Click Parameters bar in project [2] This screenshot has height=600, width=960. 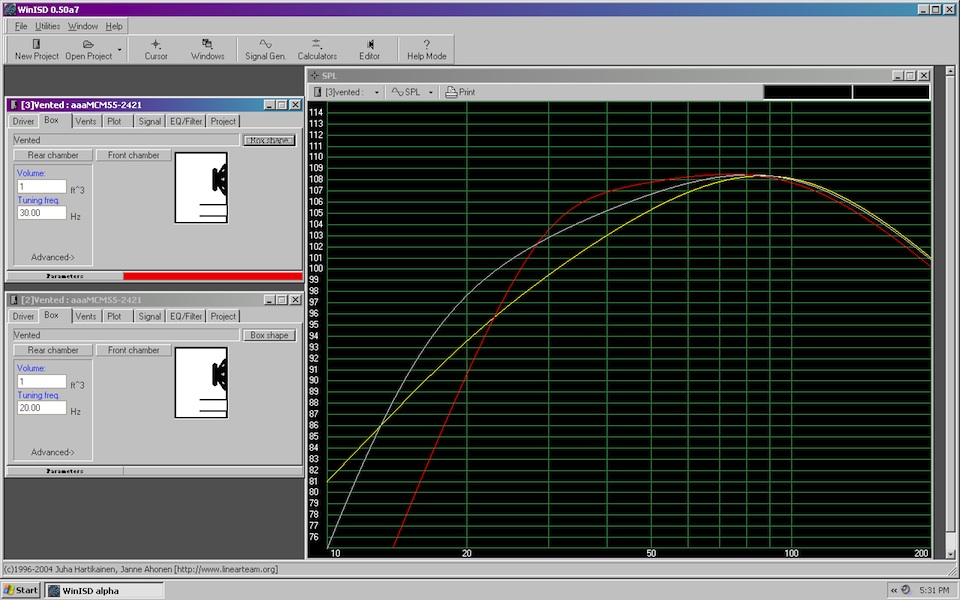(65, 471)
